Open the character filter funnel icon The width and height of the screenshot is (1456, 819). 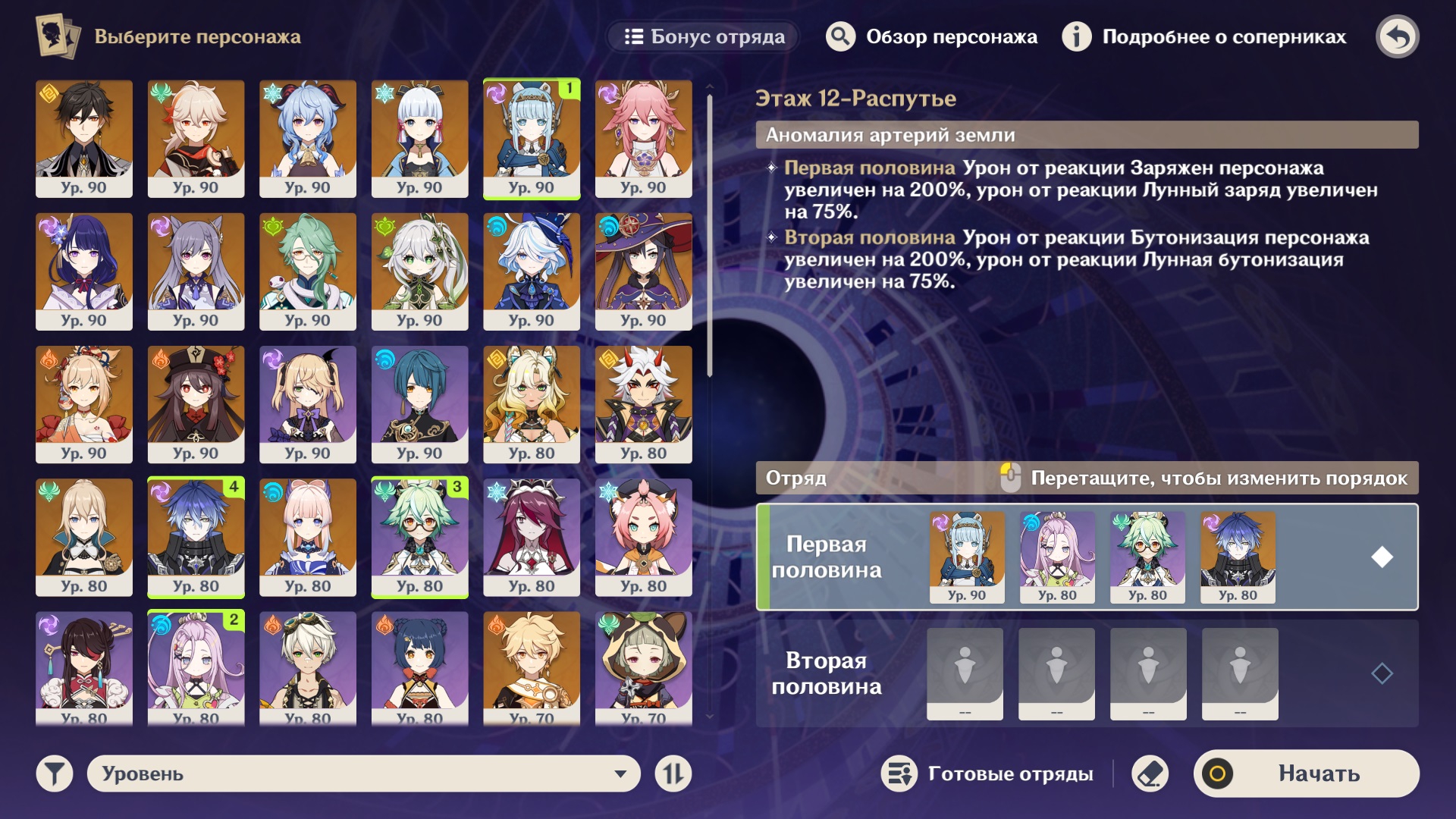55,773
